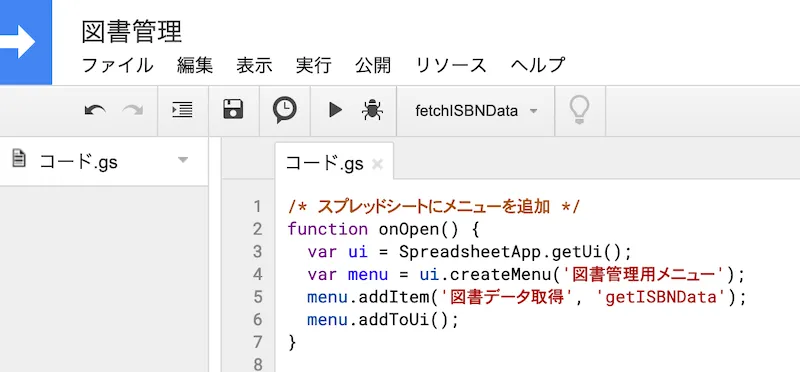Run the selected function with the play icon
This screenshot has width=800, height=372.
pyautogui.click(x=335, y=110)
